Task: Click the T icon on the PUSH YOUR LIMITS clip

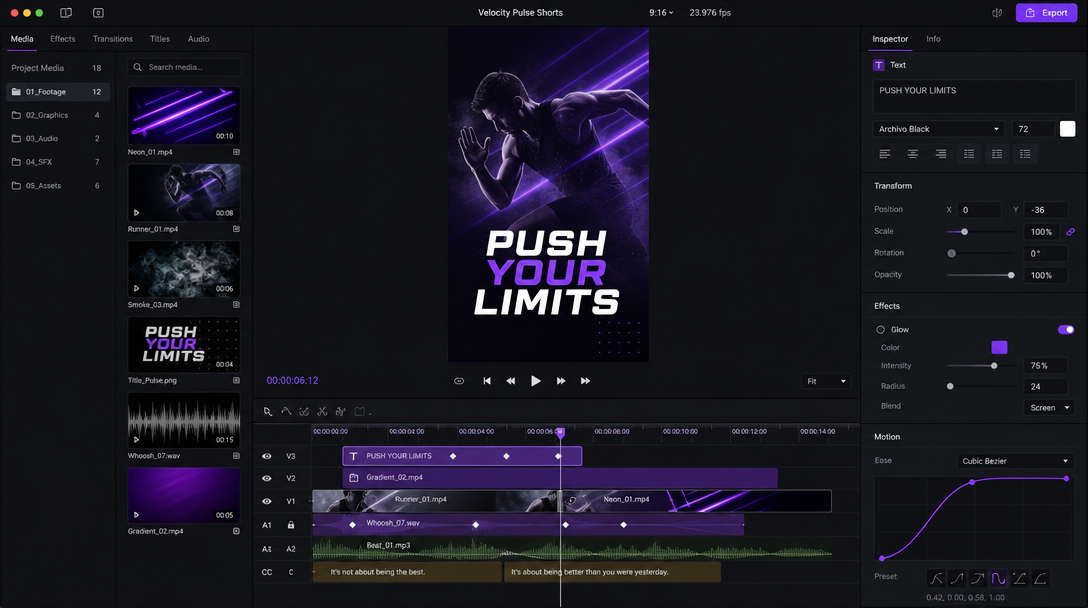Action: [x=353, y=456]
